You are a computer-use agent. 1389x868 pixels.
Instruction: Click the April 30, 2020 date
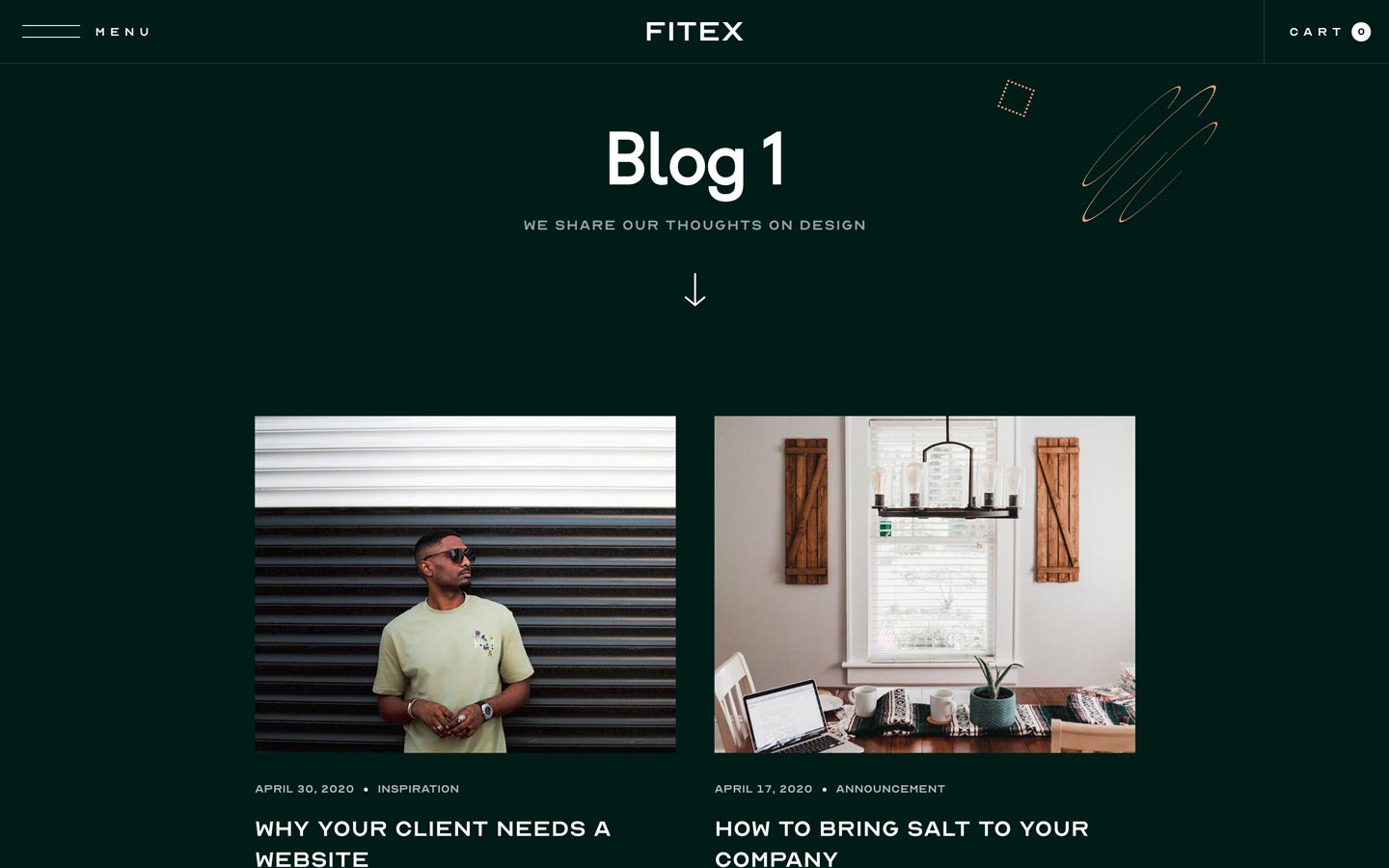(305, 789)
